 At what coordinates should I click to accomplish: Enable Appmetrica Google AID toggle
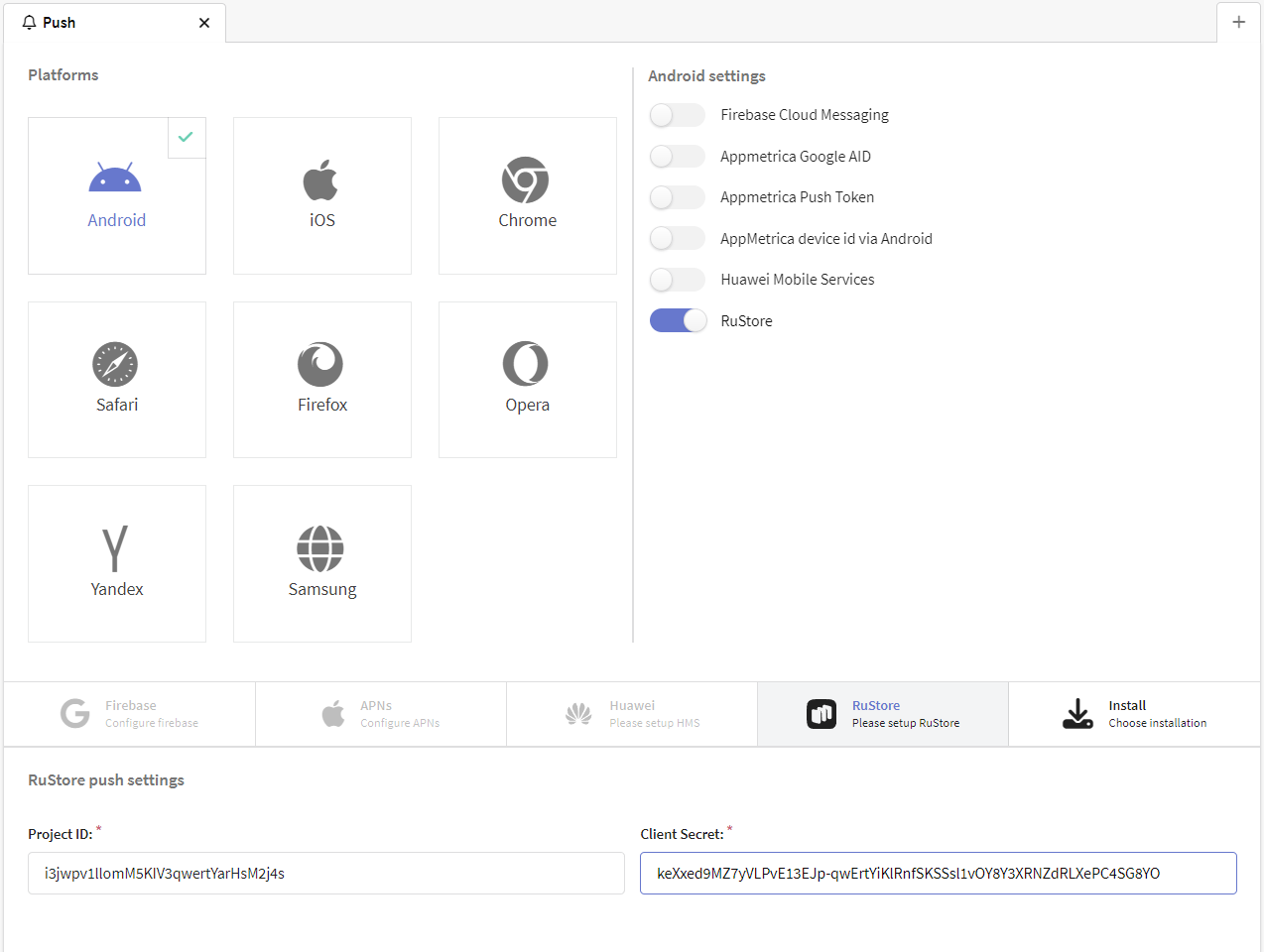[x=678, y=157]
